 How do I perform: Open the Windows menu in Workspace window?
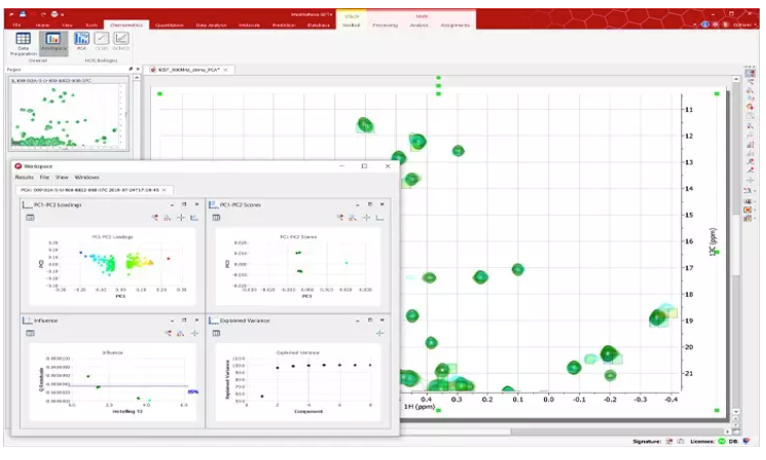[x=87, y=177]
